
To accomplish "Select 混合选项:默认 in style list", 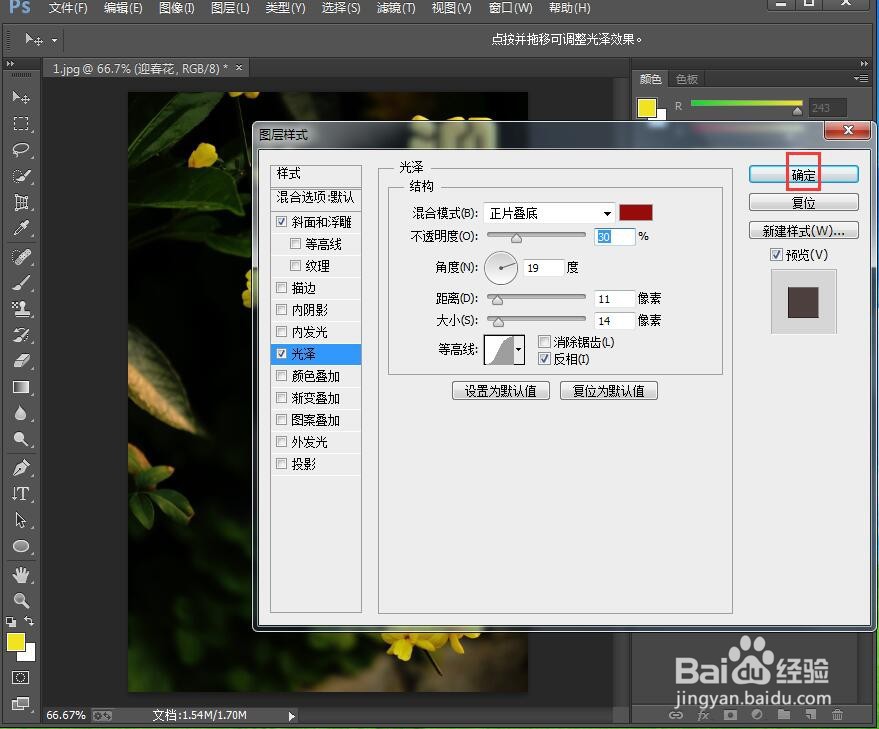I will coord(316,197).
